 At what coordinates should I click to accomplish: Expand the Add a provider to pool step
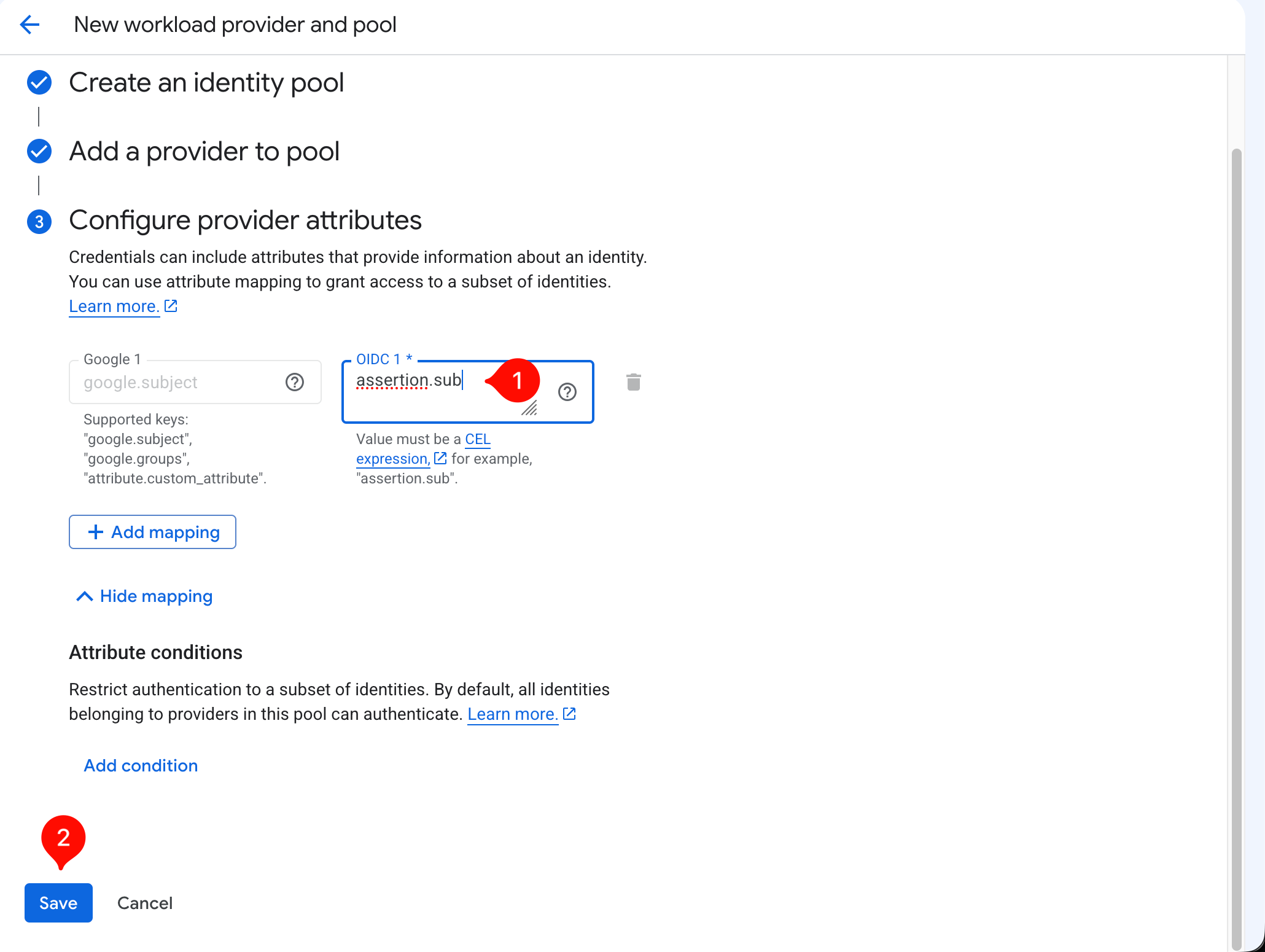(204, 151)
